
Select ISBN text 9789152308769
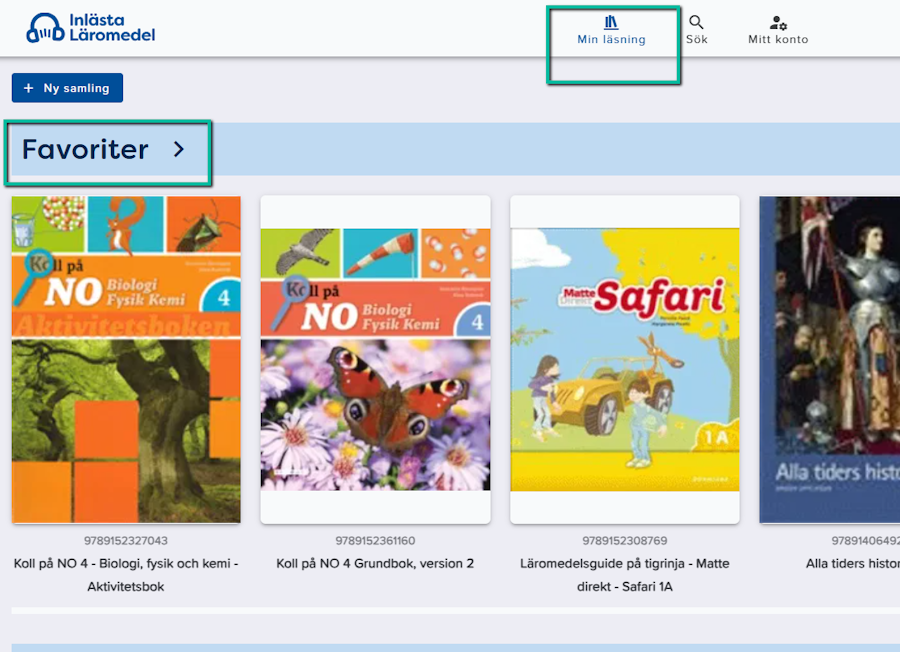(624, 541)
